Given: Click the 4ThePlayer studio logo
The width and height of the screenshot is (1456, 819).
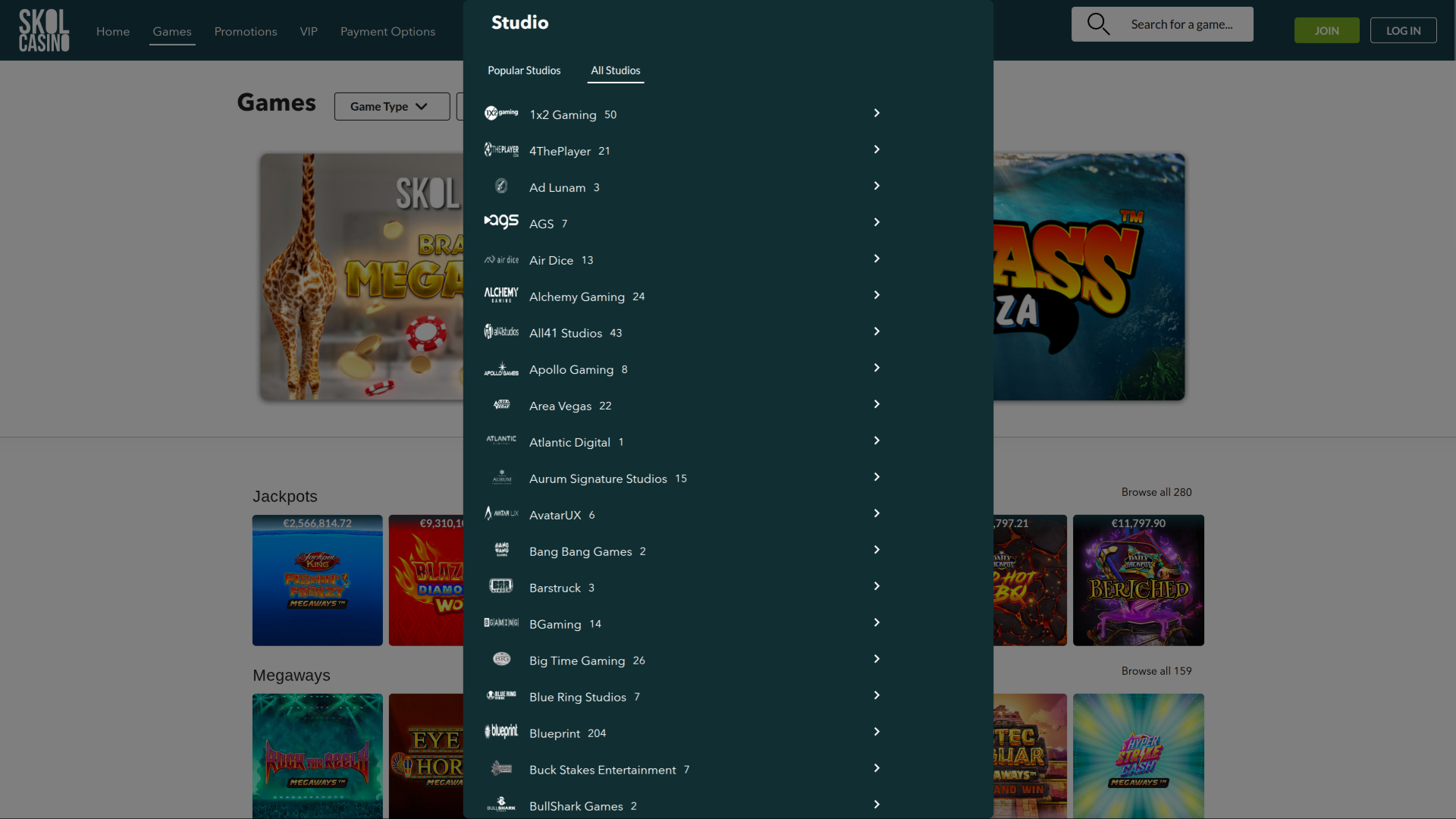Looking at the screenshot, I should pyautogui.click(x=501, y=149).
